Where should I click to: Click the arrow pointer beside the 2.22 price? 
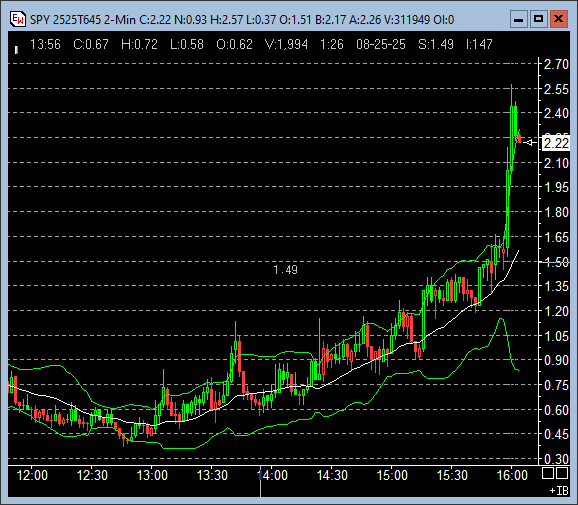tap(530, 143)
